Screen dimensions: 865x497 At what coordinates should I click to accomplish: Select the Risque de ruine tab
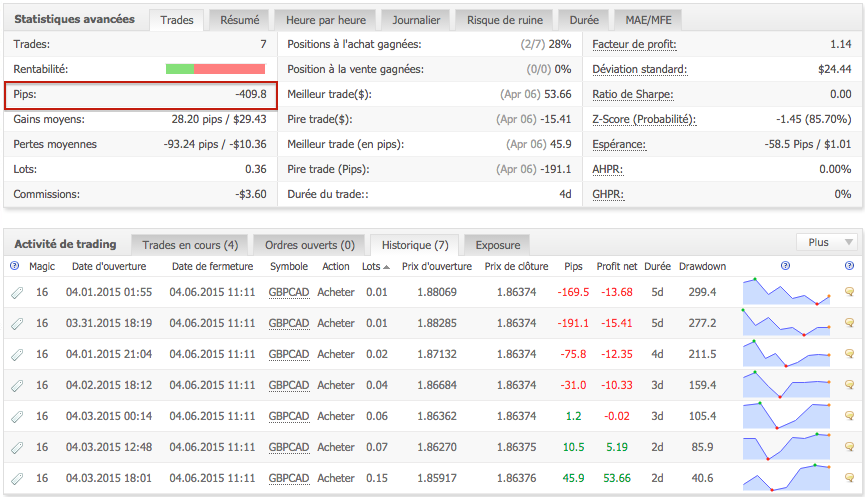[502, 19]
